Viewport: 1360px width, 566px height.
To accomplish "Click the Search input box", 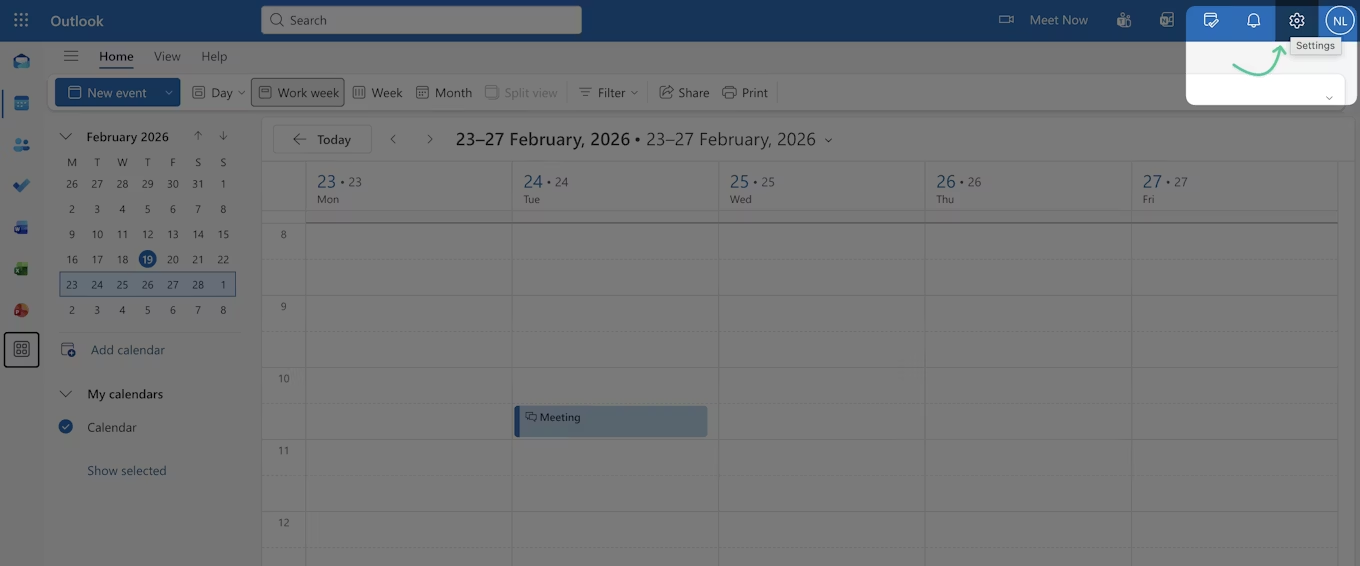I will (x=421, y=20).
